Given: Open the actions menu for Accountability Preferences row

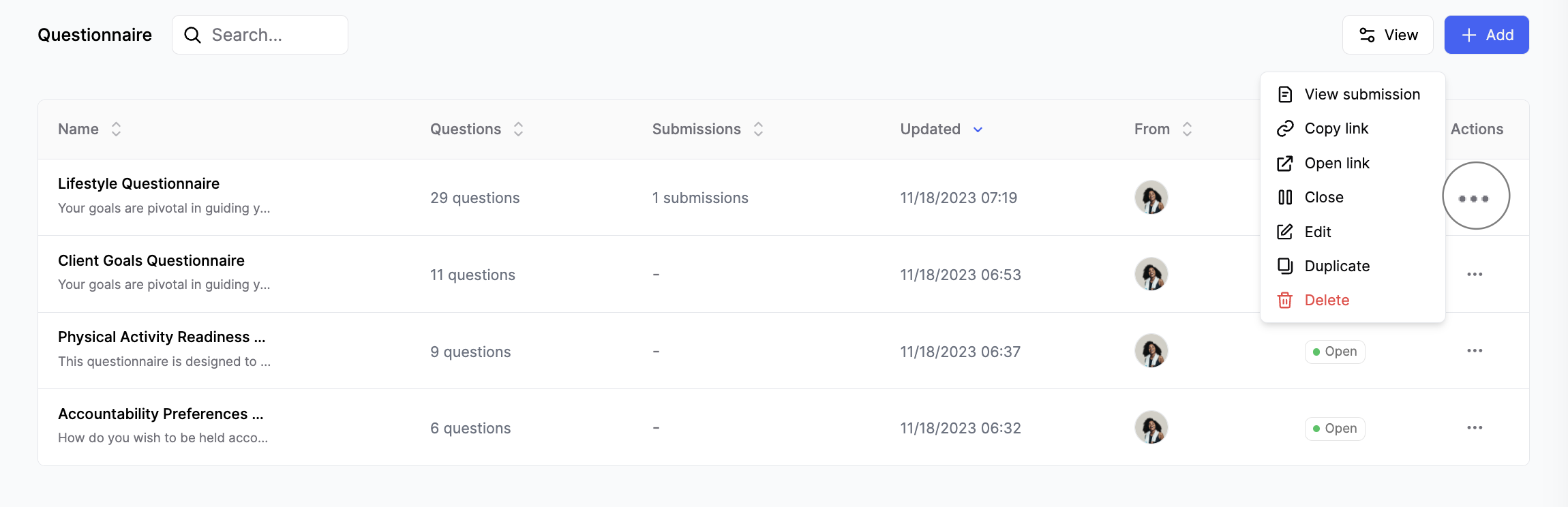Looking at the screenshot, I should 1475,427.
